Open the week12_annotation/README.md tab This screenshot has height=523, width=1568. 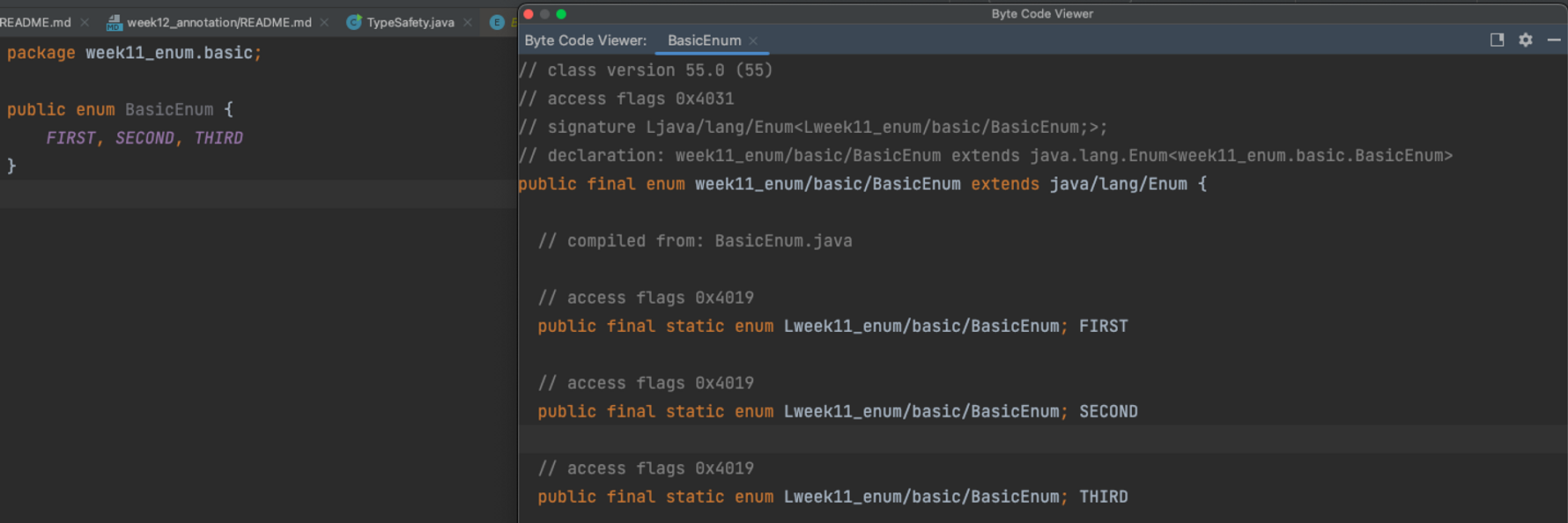(x=218, y=22)
